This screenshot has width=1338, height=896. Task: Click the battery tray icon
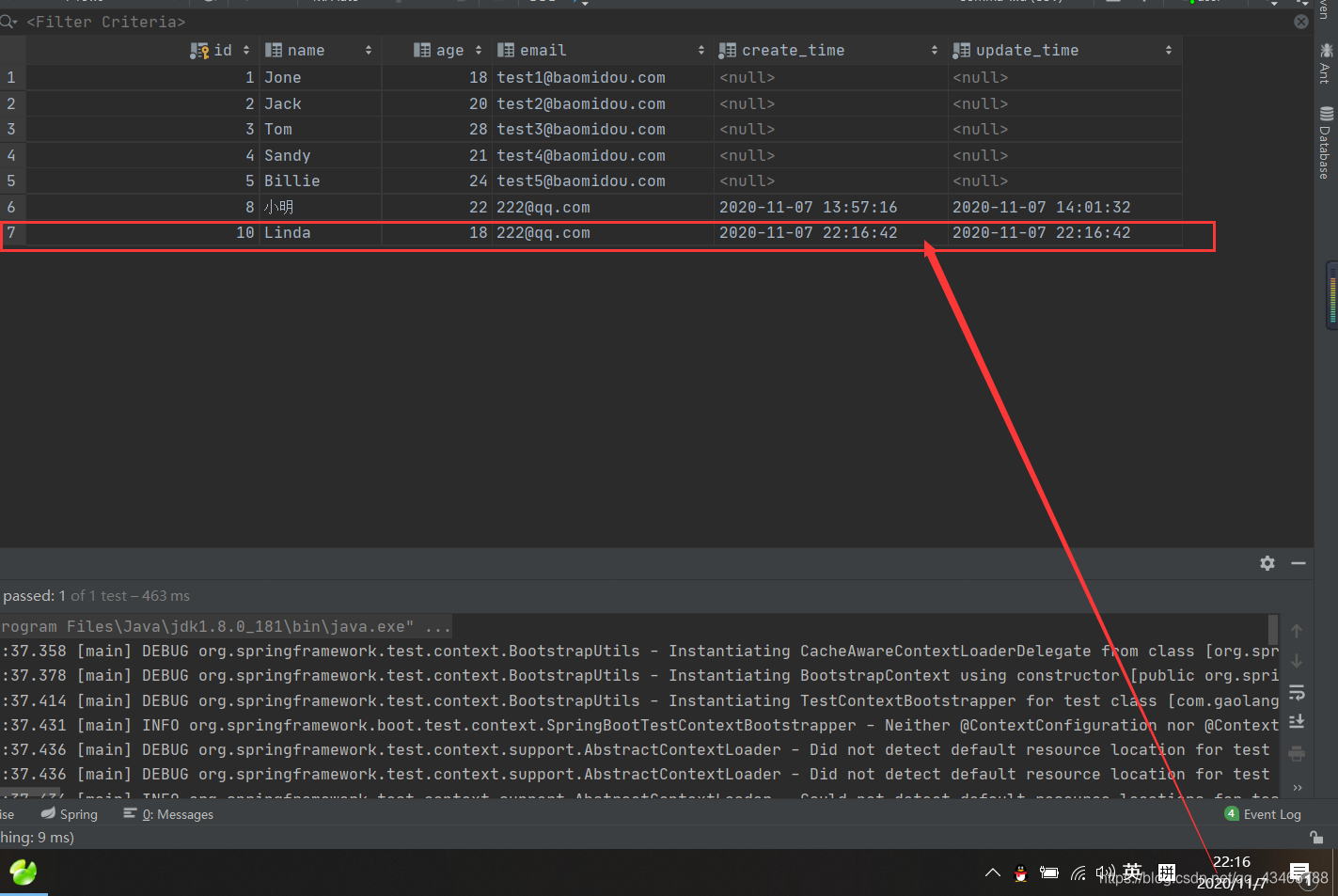tap(1049, 873)
